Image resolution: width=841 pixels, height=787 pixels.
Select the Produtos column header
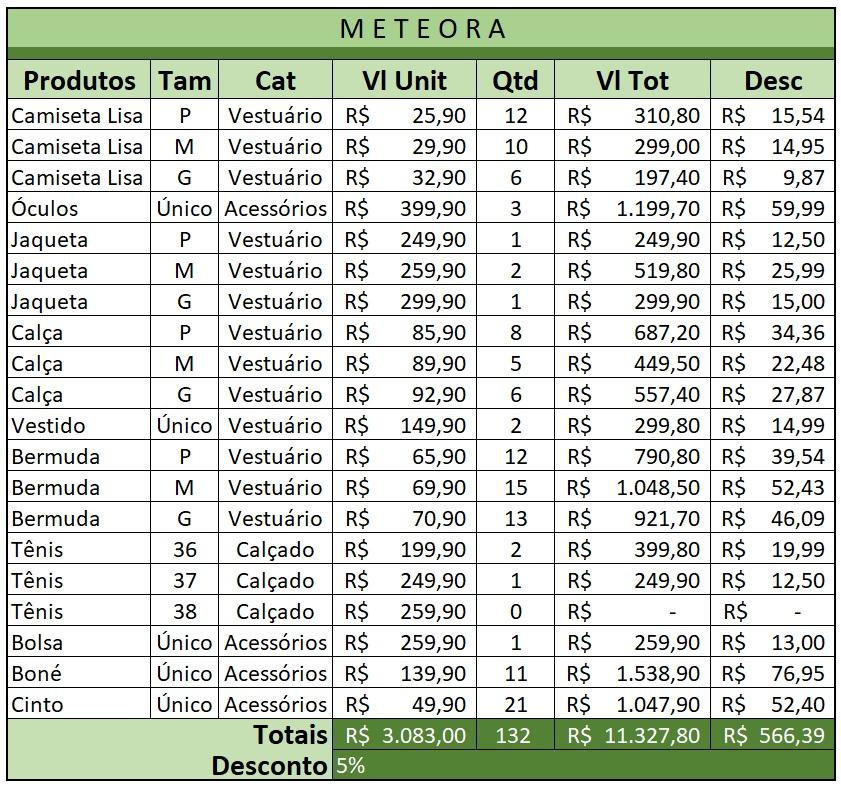[x=80, y=80]
